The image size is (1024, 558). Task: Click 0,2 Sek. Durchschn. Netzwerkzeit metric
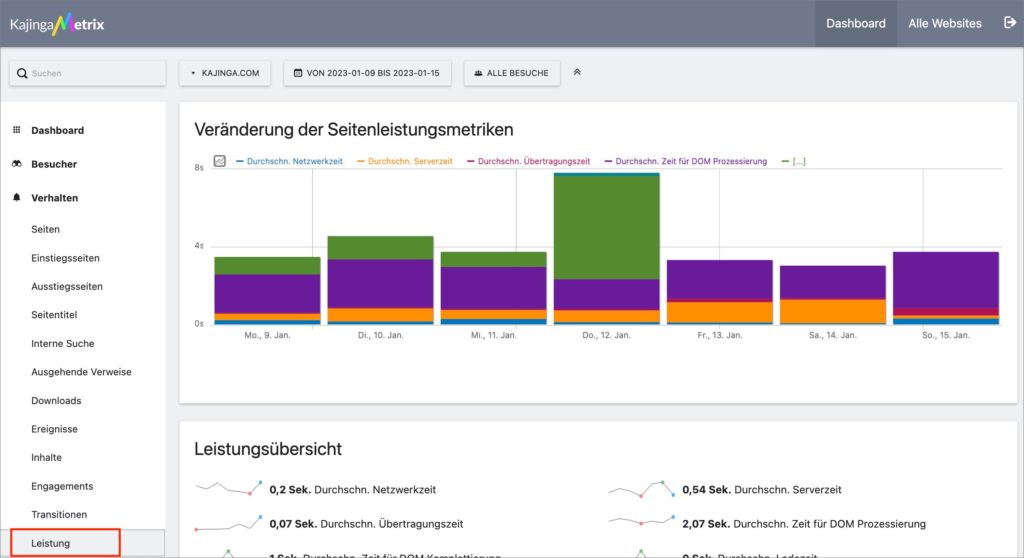pos(353,489)
